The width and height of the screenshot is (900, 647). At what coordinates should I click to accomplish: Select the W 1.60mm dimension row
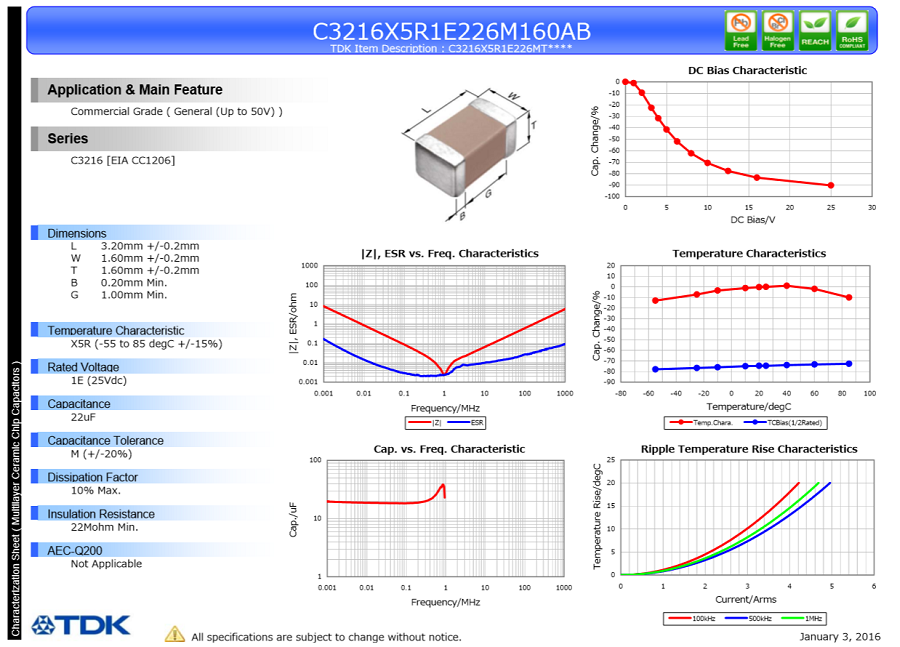pos(135,258)
